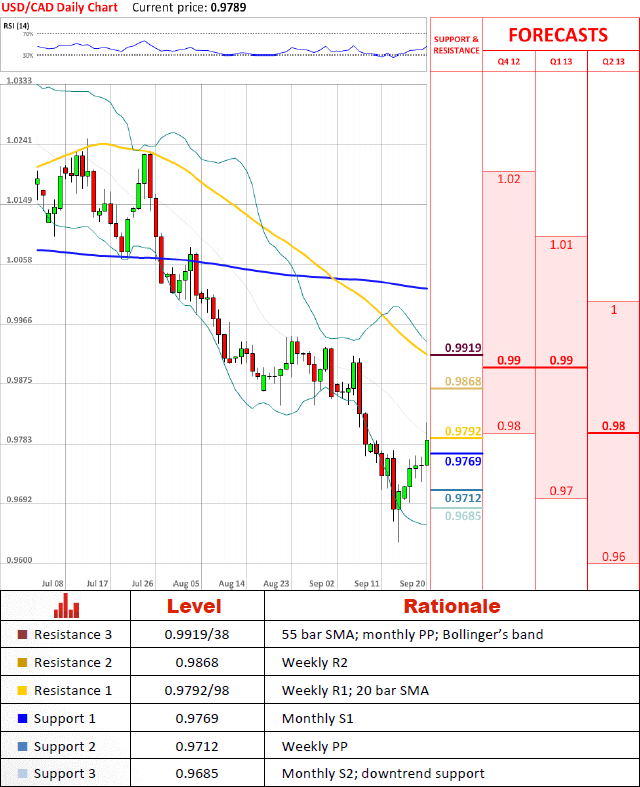This screenshot has width=640, height=787.
Task: Click the 0.9712 support level label on chart
Action: click(463, 497)
